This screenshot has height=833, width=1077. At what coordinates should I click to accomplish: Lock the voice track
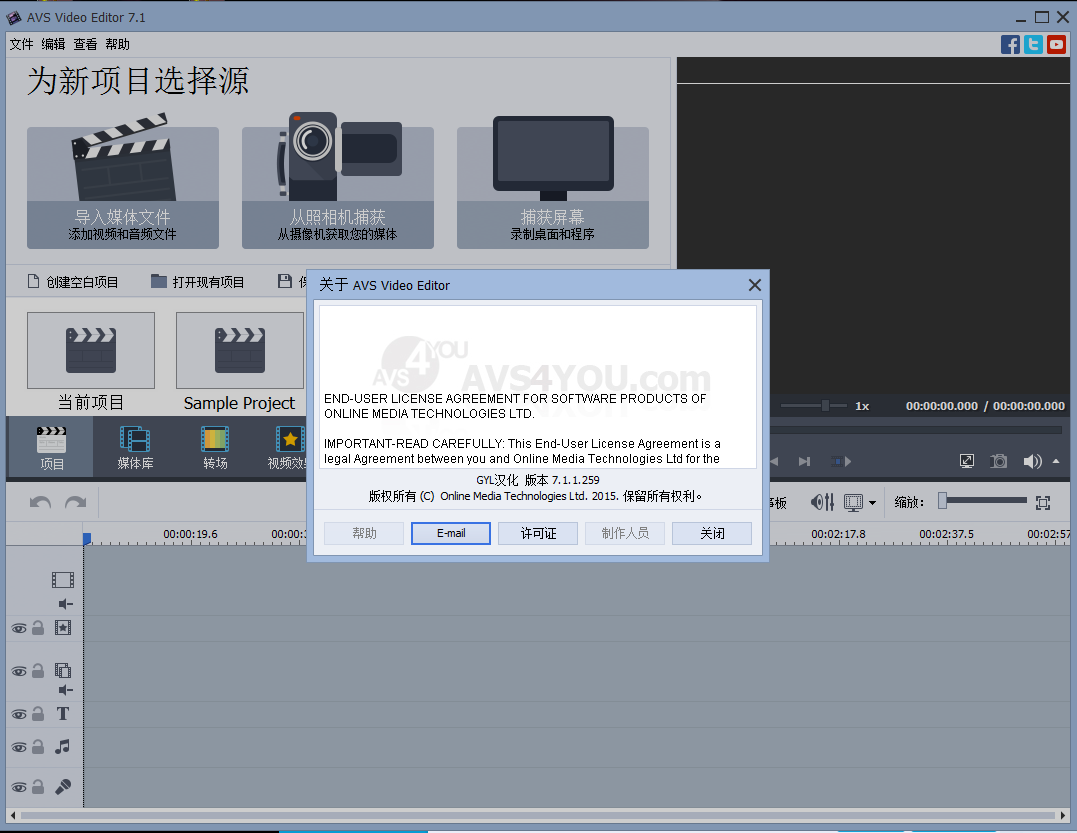pos(38,786)
